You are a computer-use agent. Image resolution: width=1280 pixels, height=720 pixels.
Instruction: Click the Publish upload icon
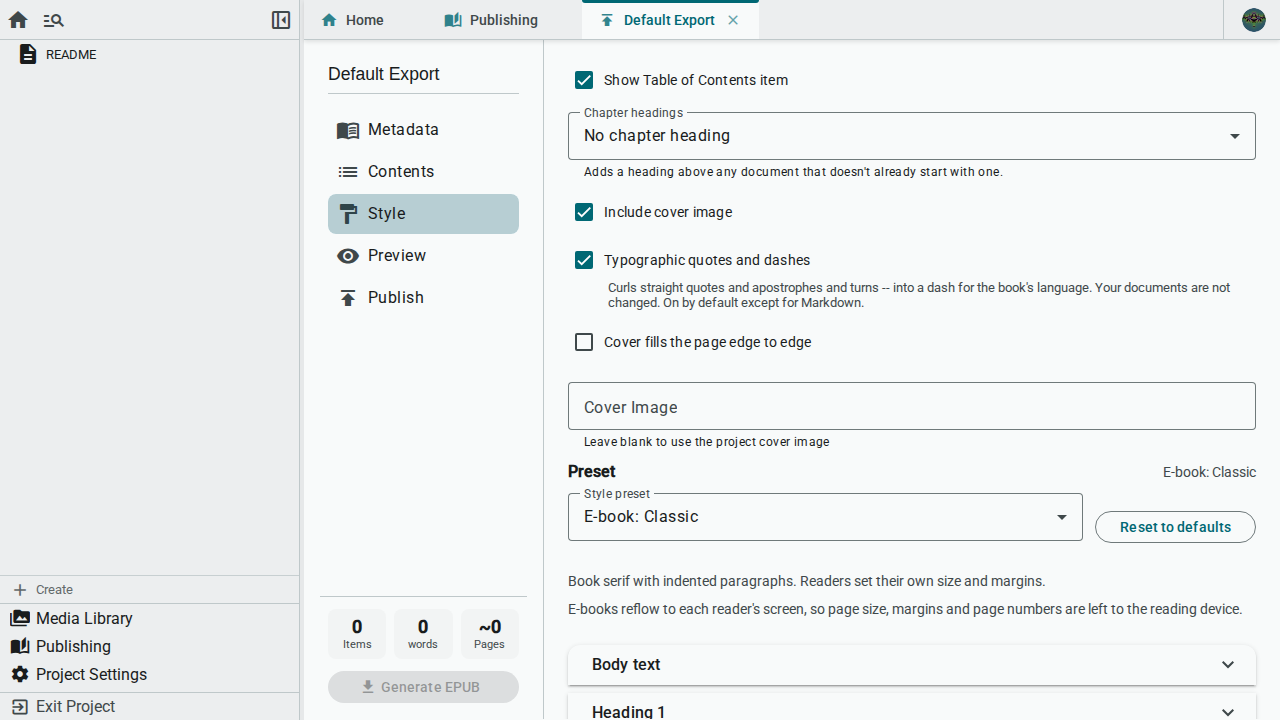tap(348, 298)
